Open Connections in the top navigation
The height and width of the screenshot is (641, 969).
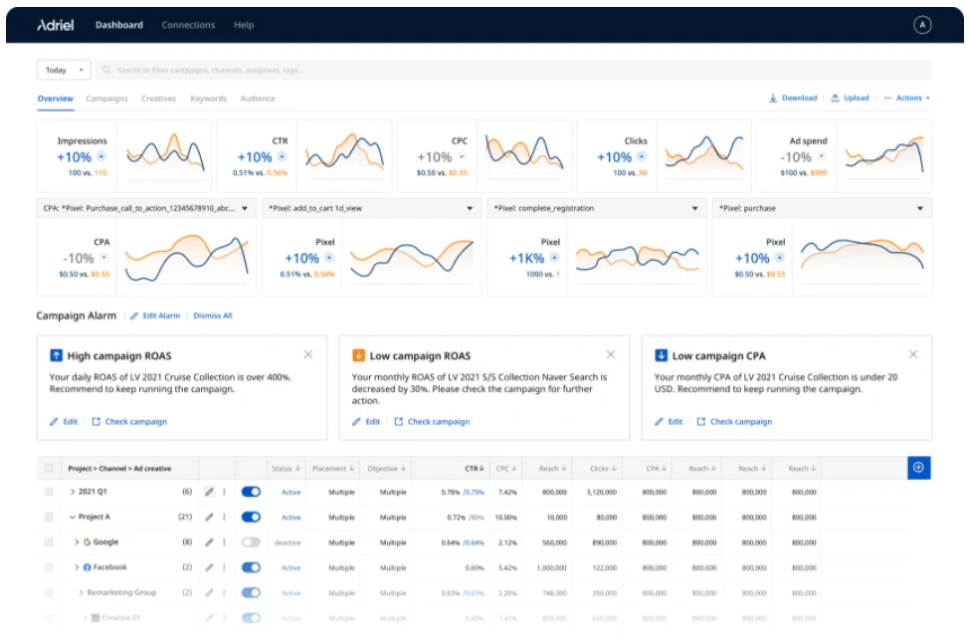pos(188,25)
